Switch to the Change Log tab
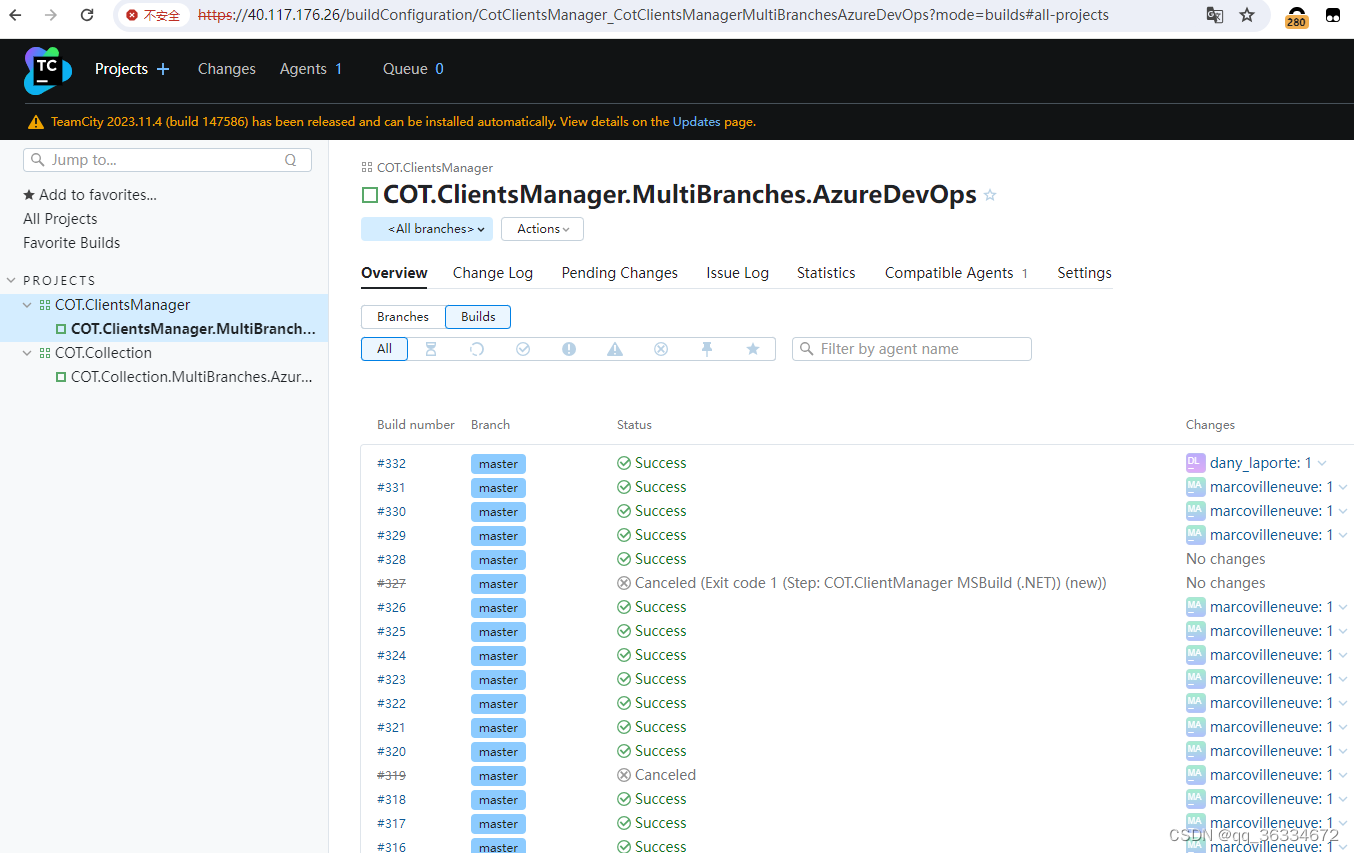This screenshot has width=1354, height=853. (x=493, y=273)
